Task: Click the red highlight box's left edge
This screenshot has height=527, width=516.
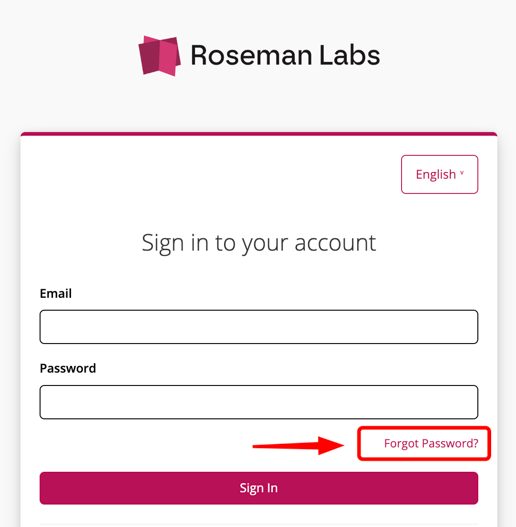Action: (x=359, y=443)
